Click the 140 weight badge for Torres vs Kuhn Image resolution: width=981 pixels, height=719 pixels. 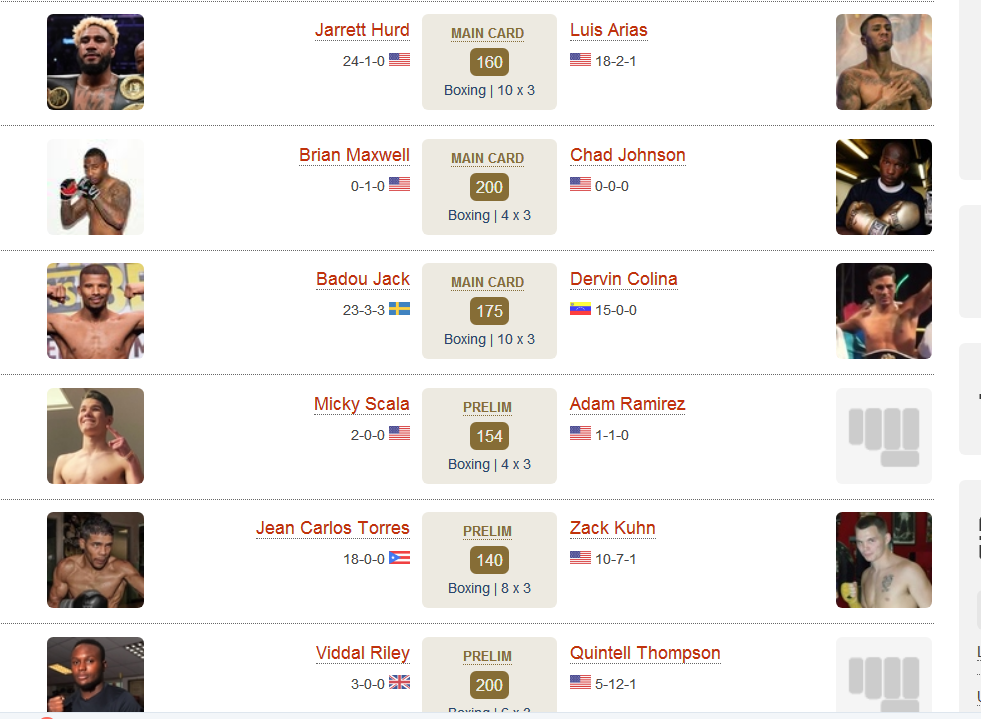click(489, 560)
